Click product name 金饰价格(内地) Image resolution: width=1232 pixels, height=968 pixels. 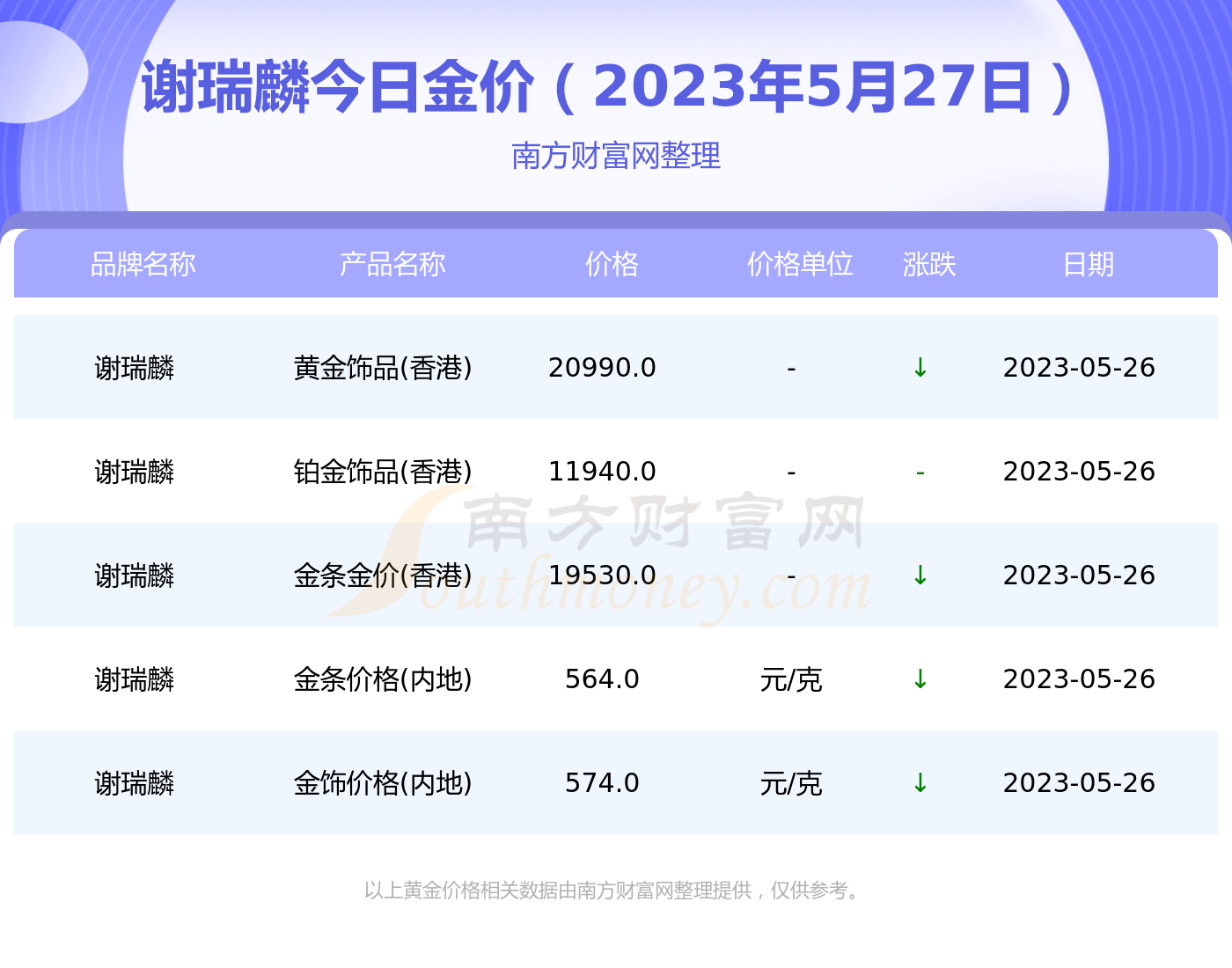383,783
